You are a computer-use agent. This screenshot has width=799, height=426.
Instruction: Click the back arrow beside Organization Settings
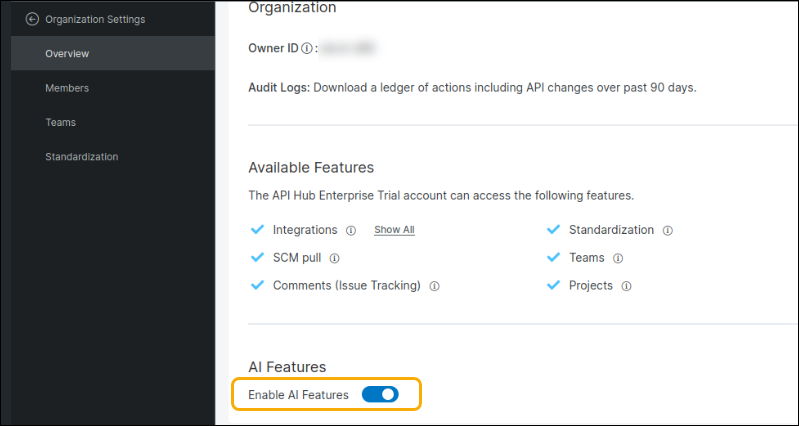click(x=32, y=19)
